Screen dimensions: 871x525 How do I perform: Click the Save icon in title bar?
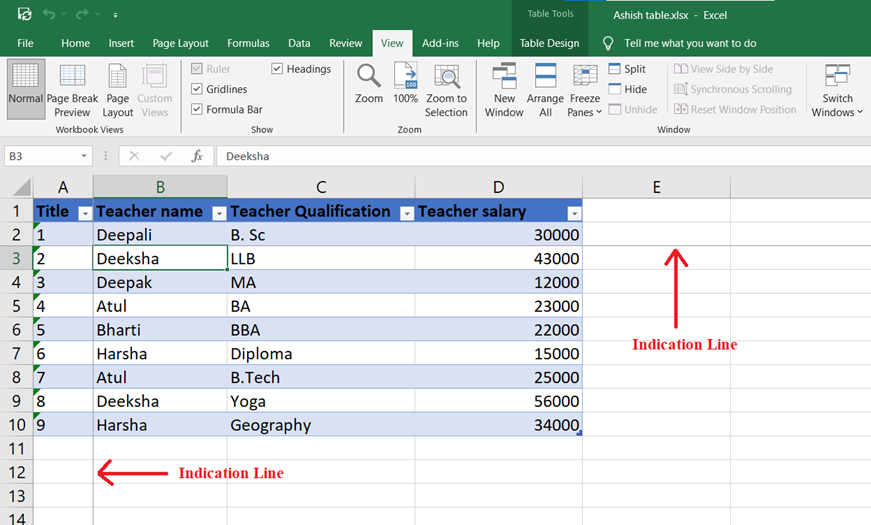click(x=24, y=15)
